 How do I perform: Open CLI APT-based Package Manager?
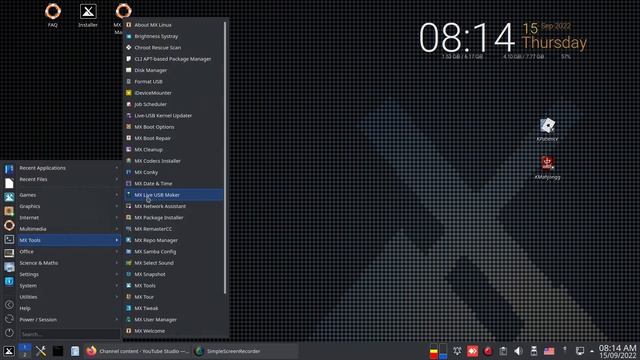174,59
